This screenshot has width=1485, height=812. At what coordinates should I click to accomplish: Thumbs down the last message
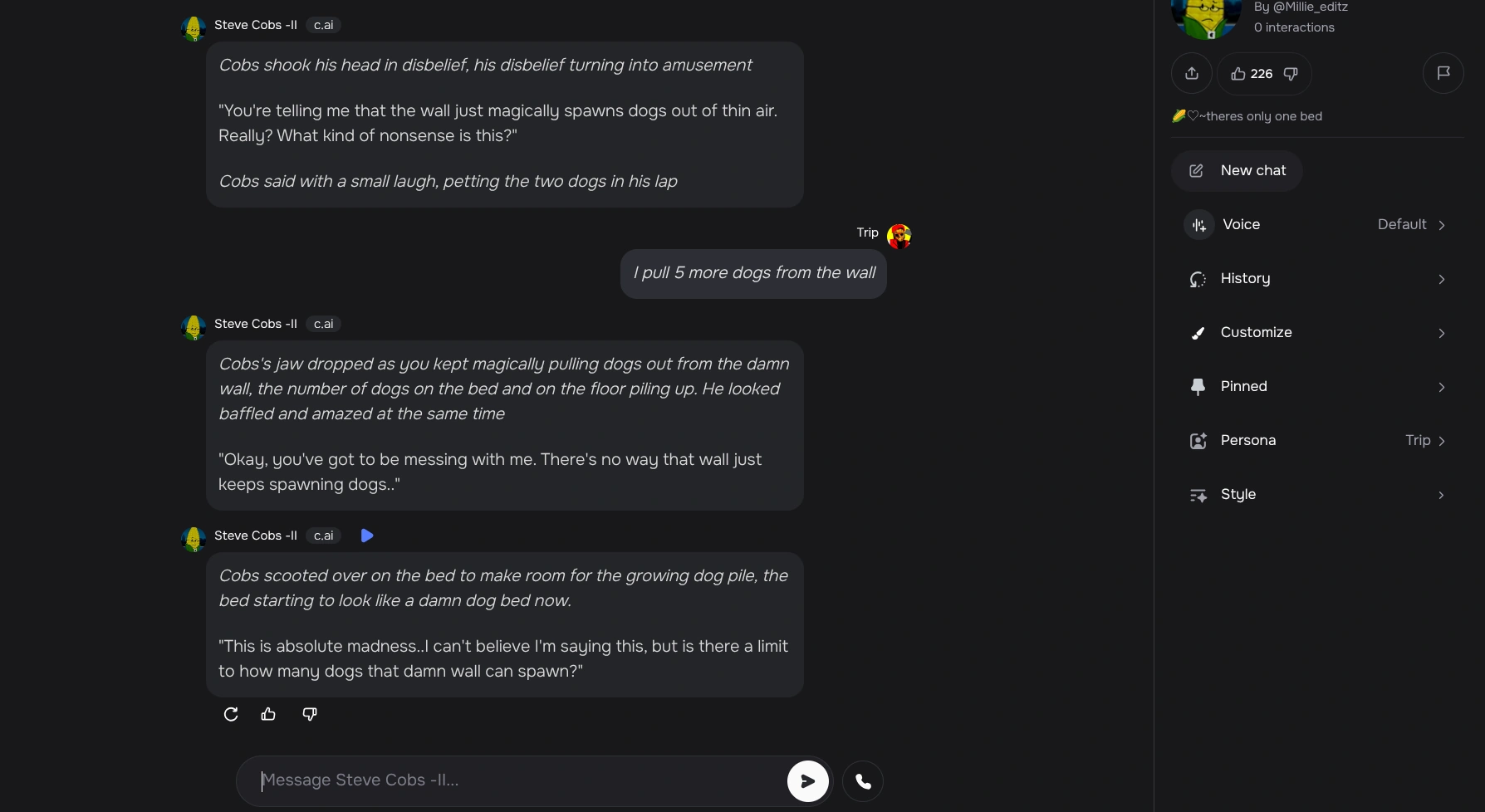310,714
